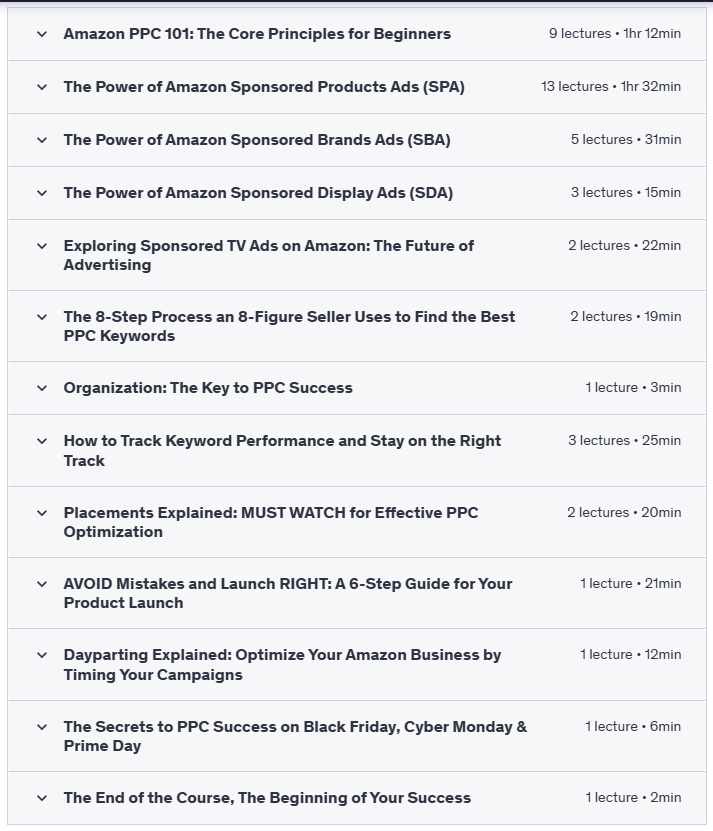
Task: Expand the "Placements Explained" section chevron
Action: click(x=41, y=512)
